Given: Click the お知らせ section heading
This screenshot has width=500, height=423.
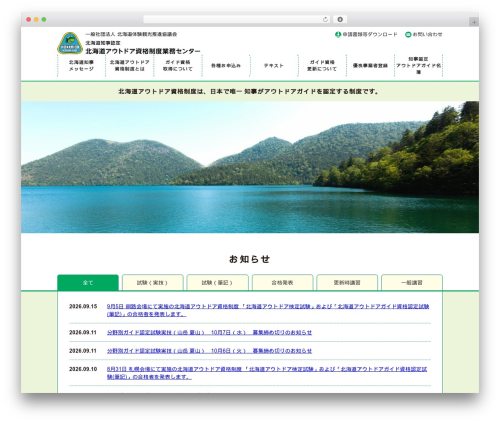Looking at the screenshot, I should pos(249,259).
